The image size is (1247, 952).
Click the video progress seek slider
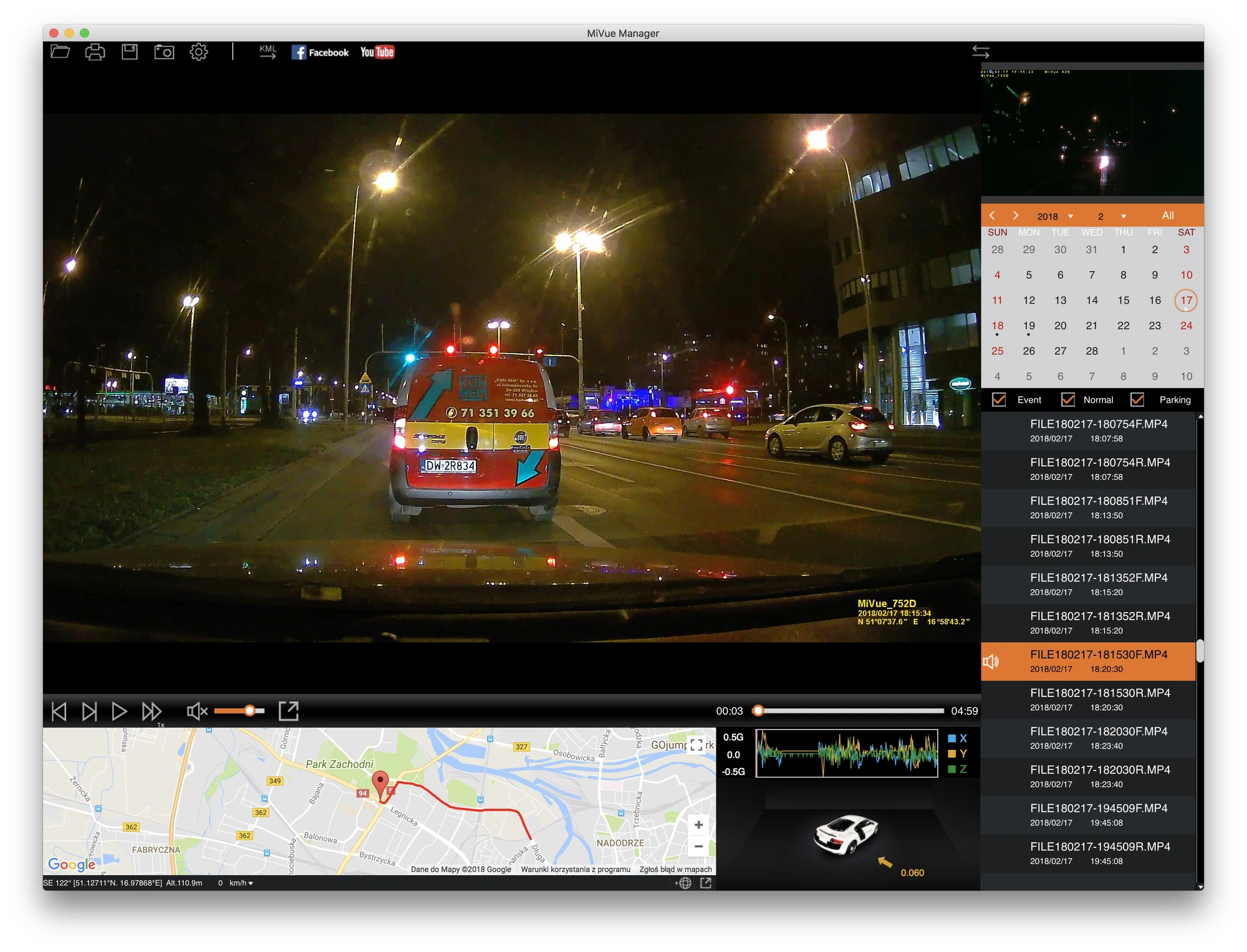click(850, 711)
